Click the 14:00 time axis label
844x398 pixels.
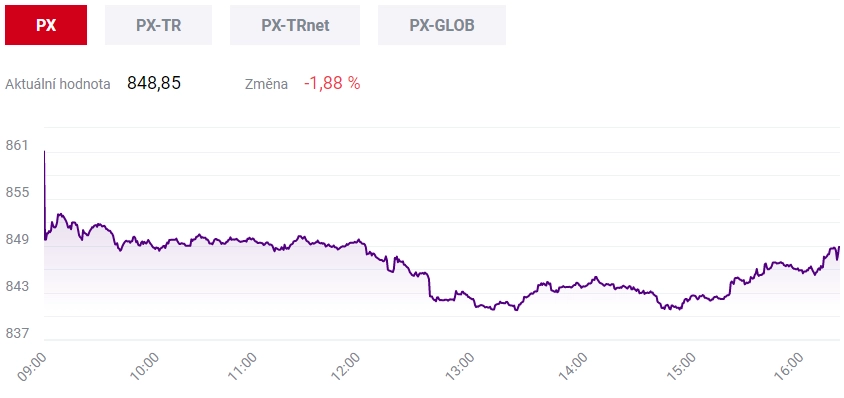point(572,367)
